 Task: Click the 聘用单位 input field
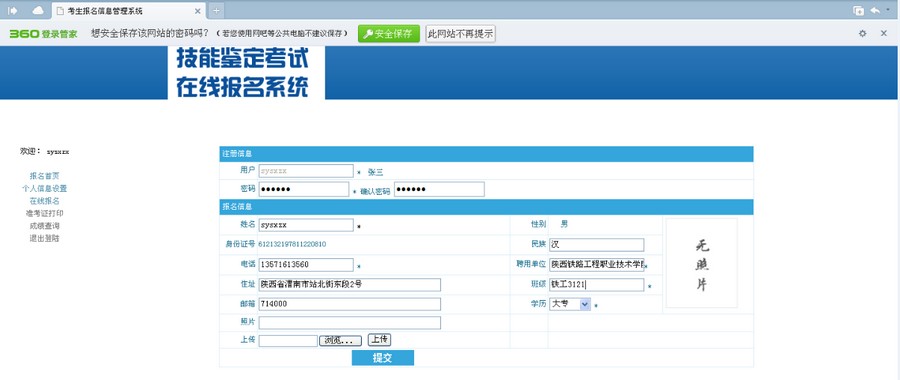(596, 265)
